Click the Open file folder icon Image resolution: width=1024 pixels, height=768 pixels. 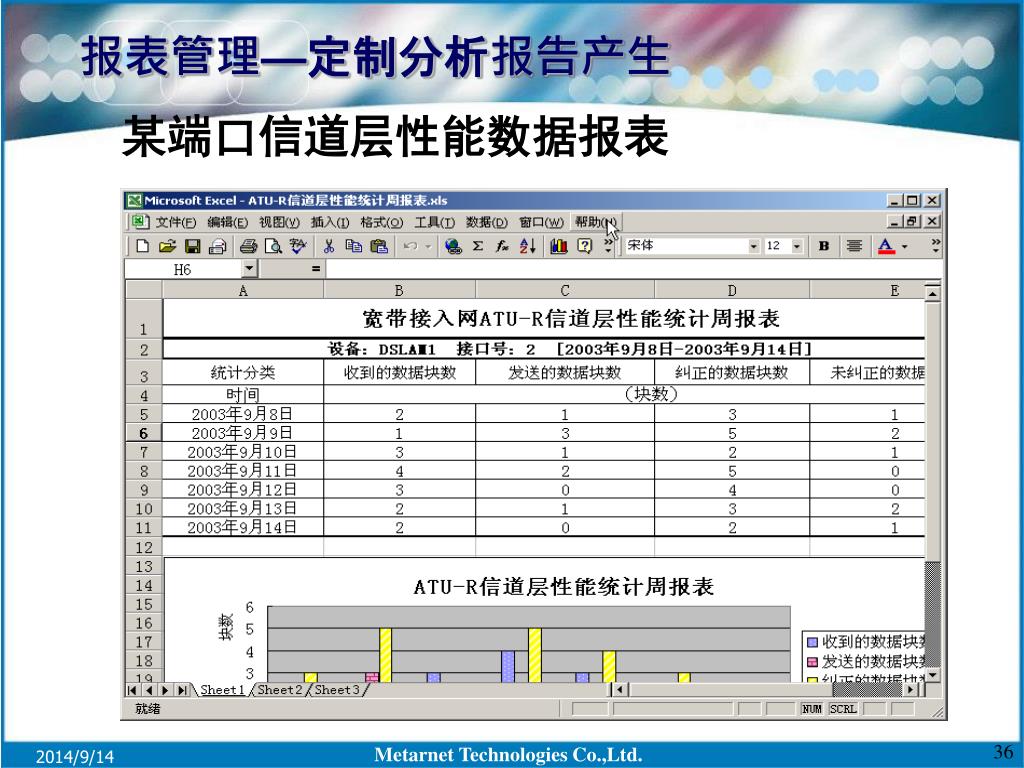[167, 246]
